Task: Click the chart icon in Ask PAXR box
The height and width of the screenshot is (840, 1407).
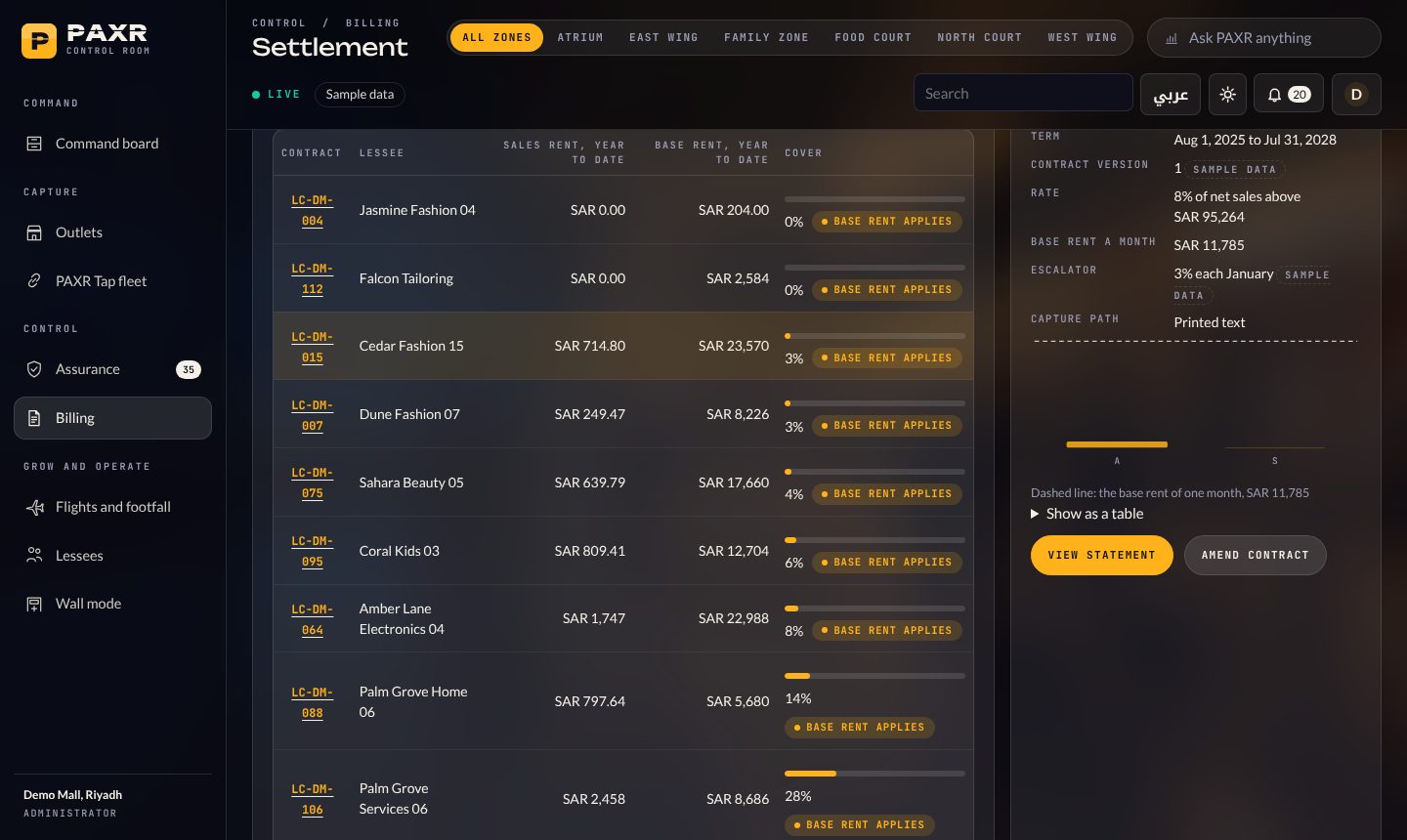Action: point(1172,38)
